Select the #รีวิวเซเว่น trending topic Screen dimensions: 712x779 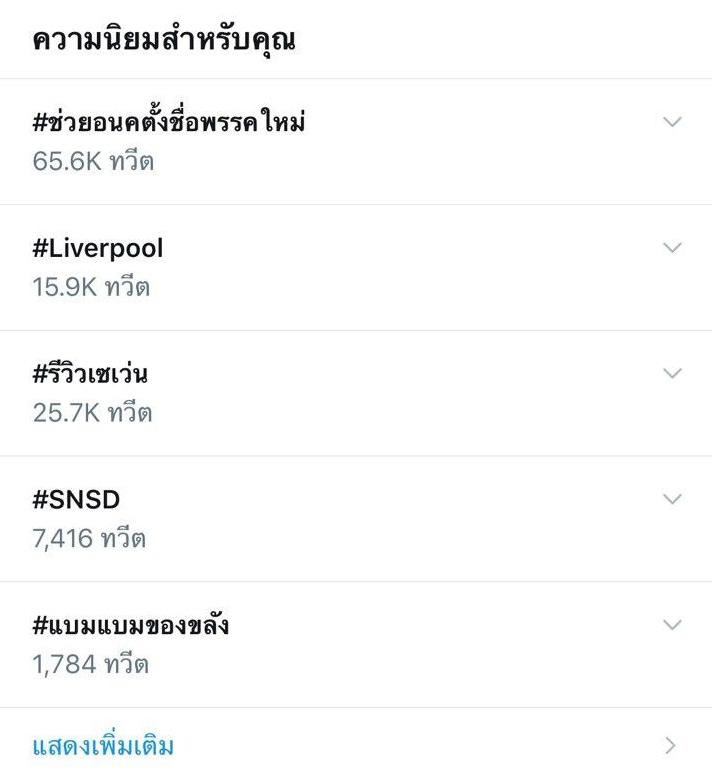(91, 374)
